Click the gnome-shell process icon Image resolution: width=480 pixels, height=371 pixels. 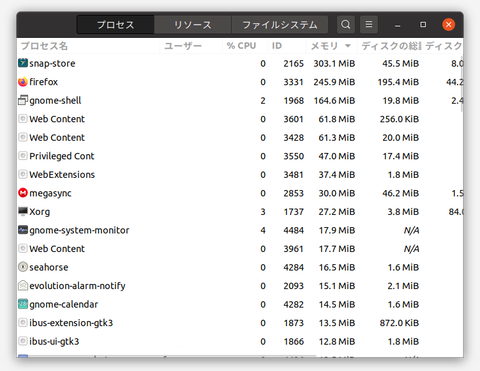(x=23, y=100)
